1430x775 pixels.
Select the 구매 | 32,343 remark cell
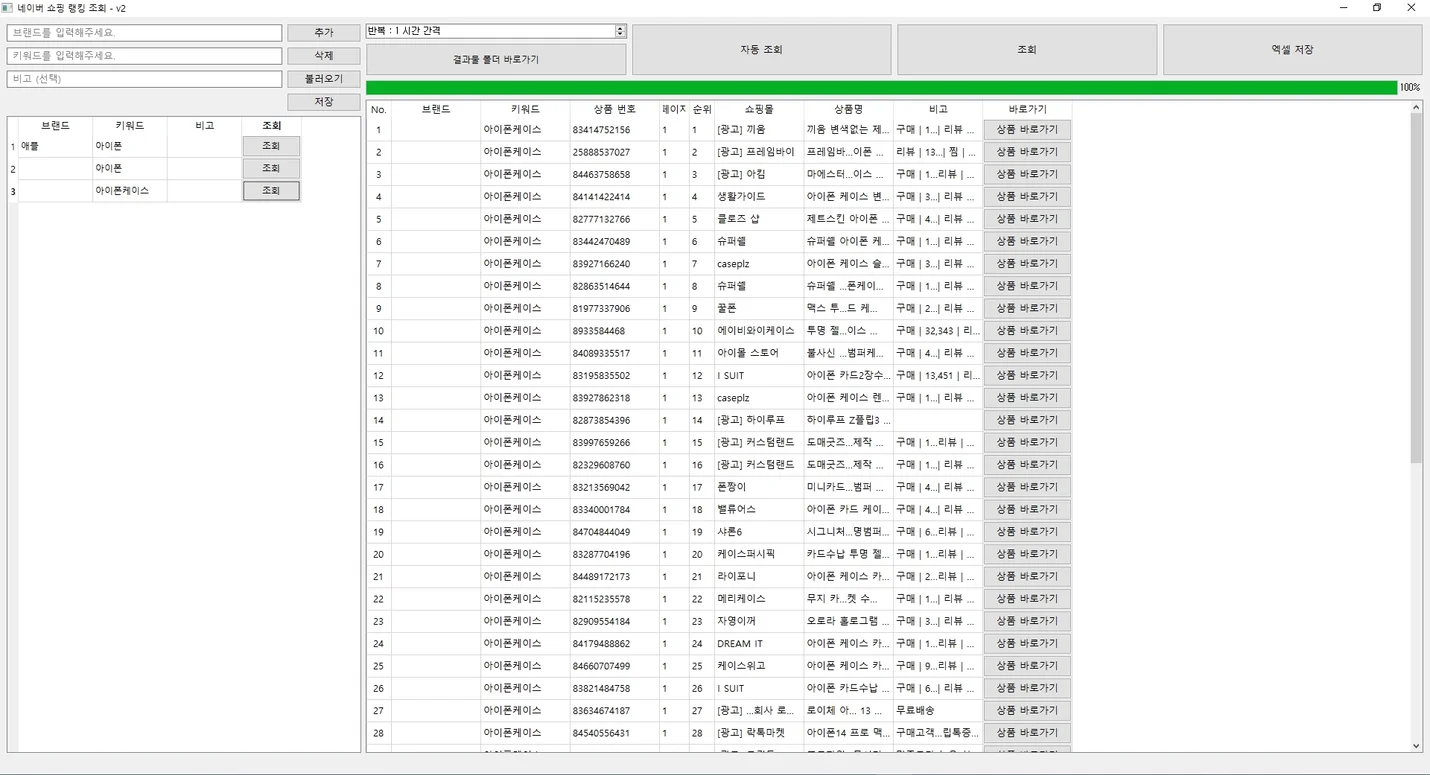(938, 330)
